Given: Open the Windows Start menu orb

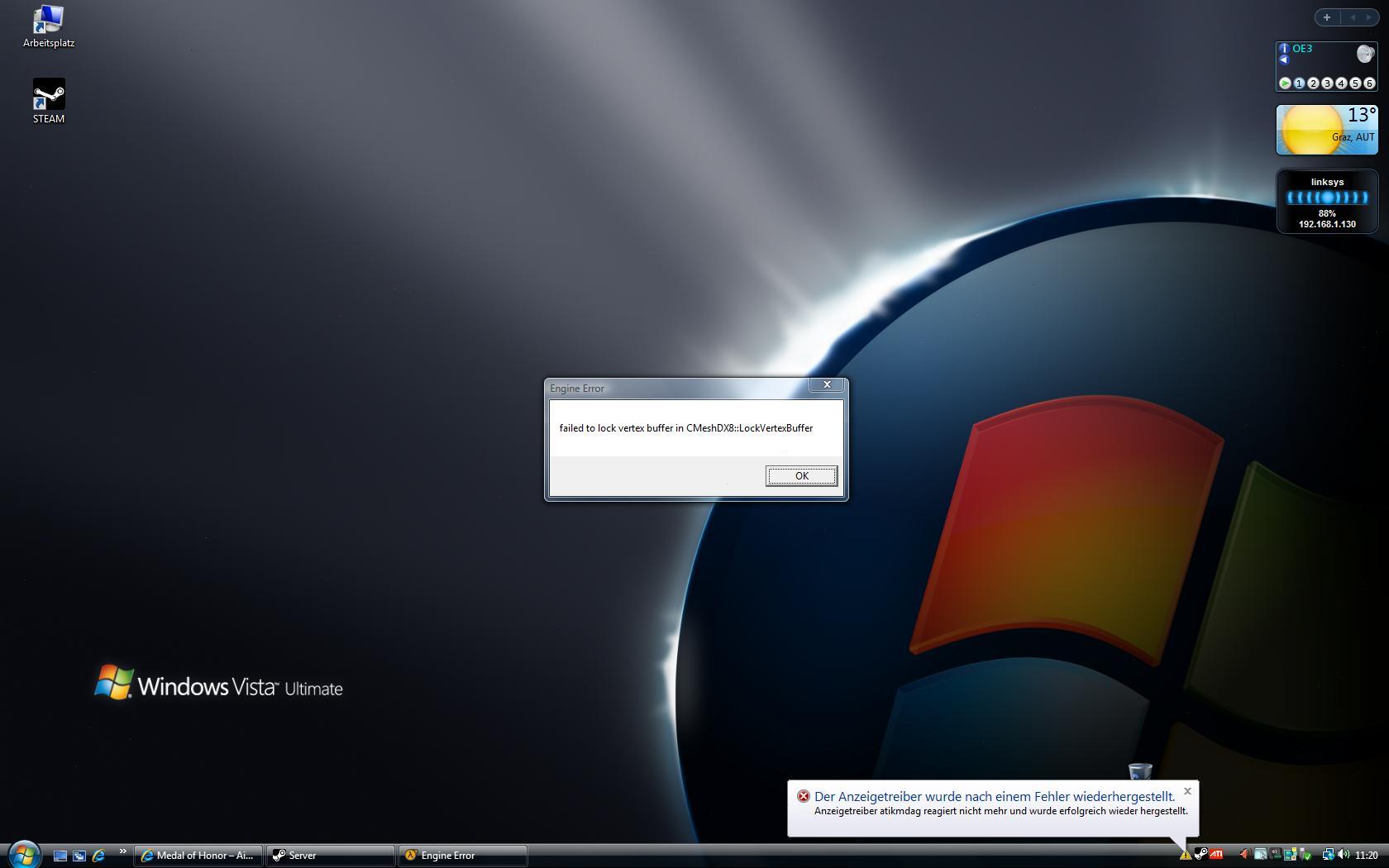Looking at the screenshot, I should [x=24, y=854].
